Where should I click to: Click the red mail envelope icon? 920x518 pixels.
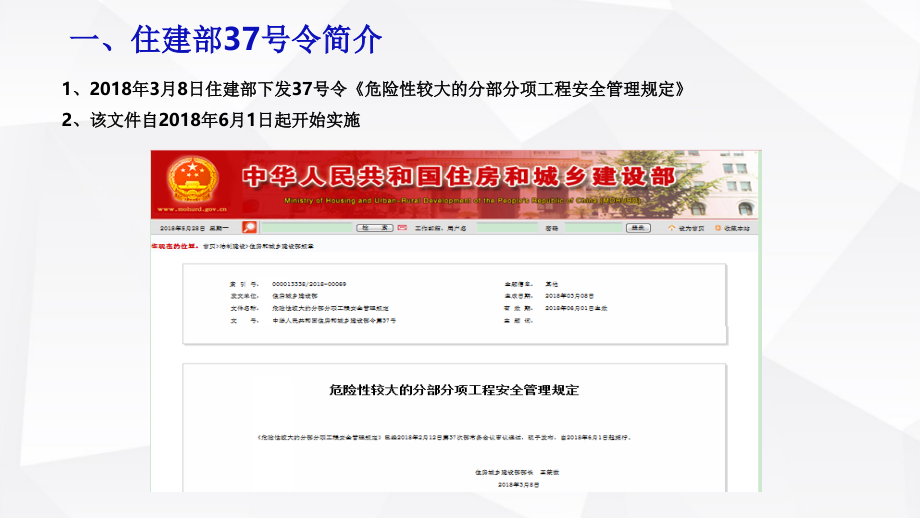point(402,228)
